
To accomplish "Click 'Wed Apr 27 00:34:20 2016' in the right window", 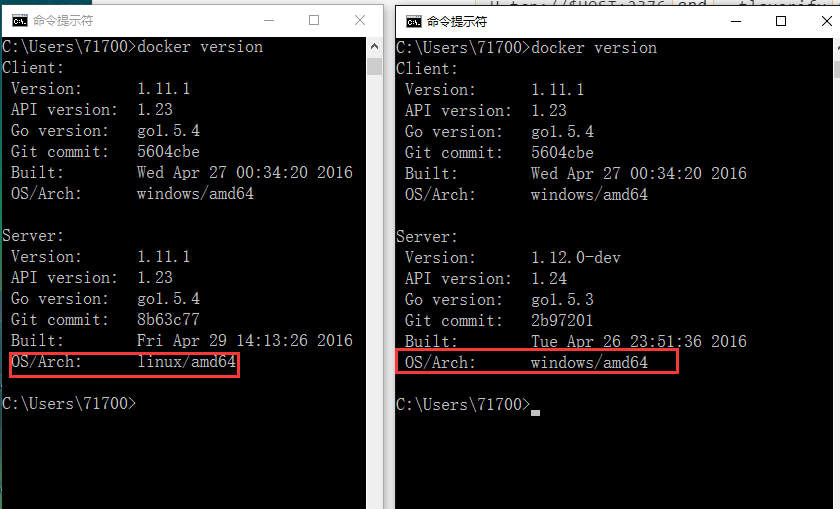I will (x=639, y=174).
